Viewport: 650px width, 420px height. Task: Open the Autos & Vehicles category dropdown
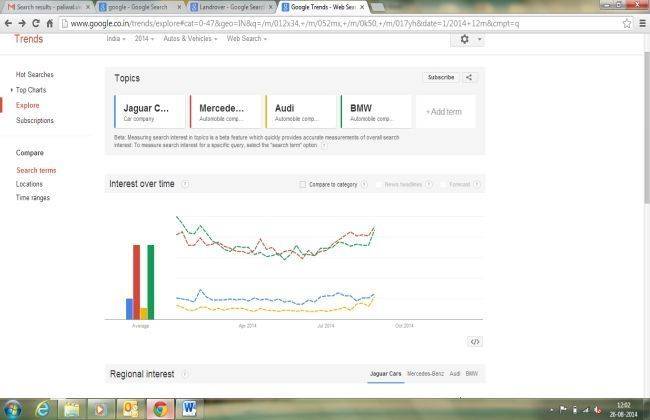(190, 39)
